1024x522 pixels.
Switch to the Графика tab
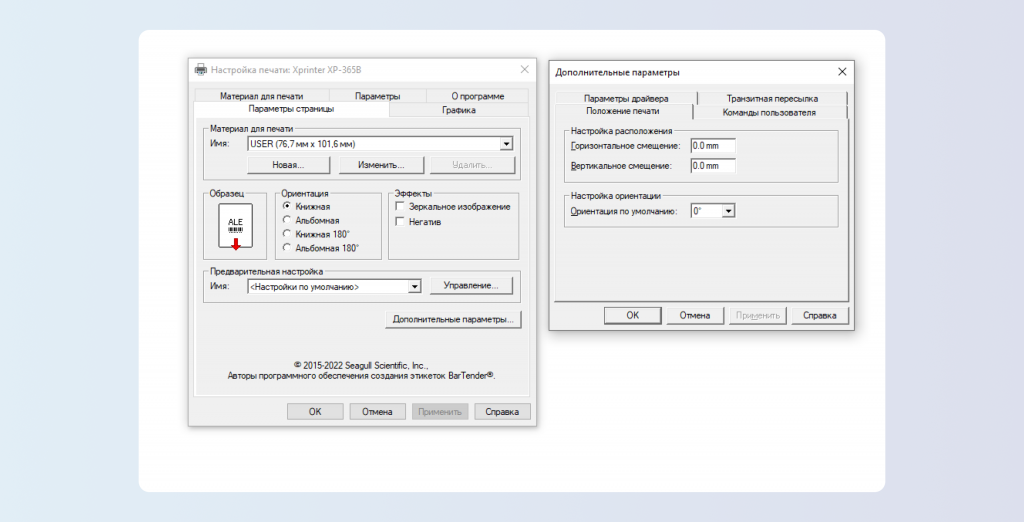coord(459,110)
